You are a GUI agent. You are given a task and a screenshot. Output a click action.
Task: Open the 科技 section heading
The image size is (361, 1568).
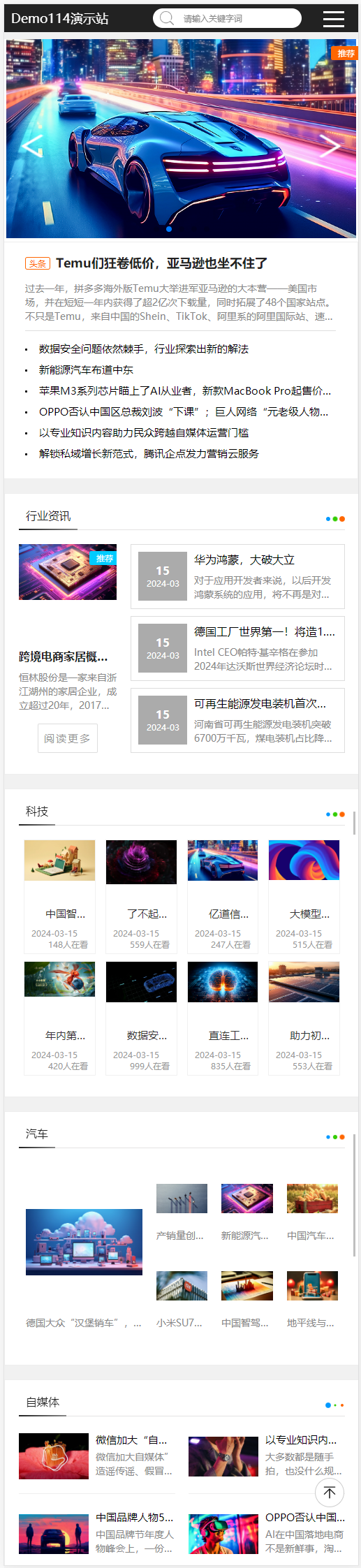point(37,812)
